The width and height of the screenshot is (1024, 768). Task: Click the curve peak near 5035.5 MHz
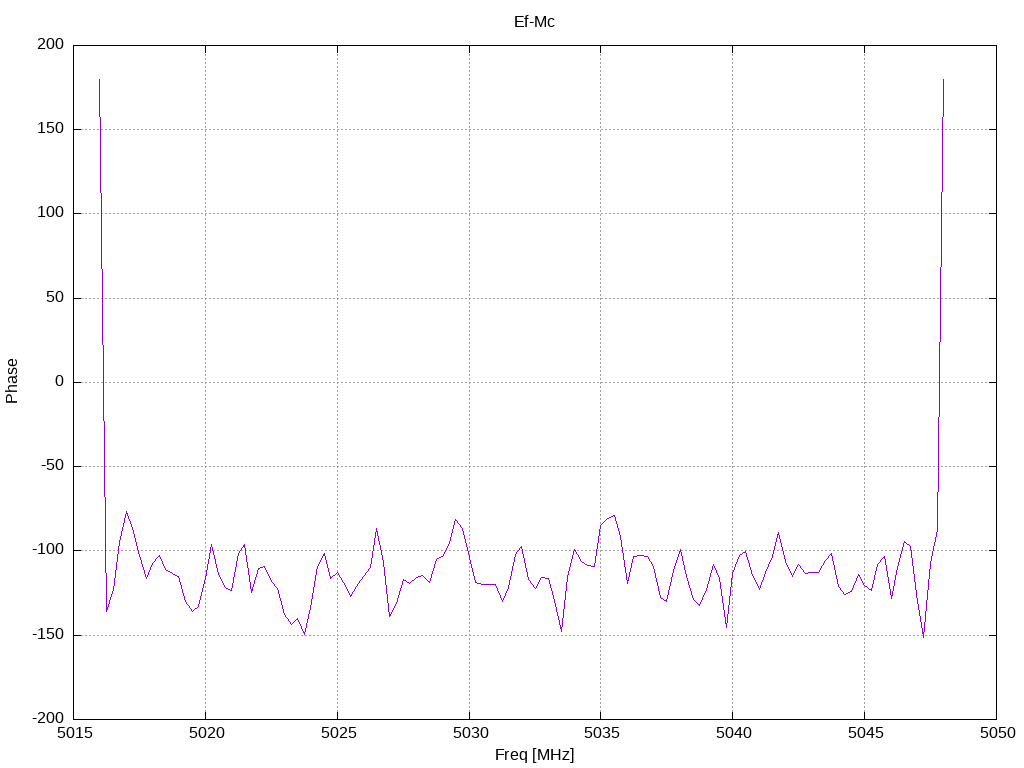click(614, 516)
